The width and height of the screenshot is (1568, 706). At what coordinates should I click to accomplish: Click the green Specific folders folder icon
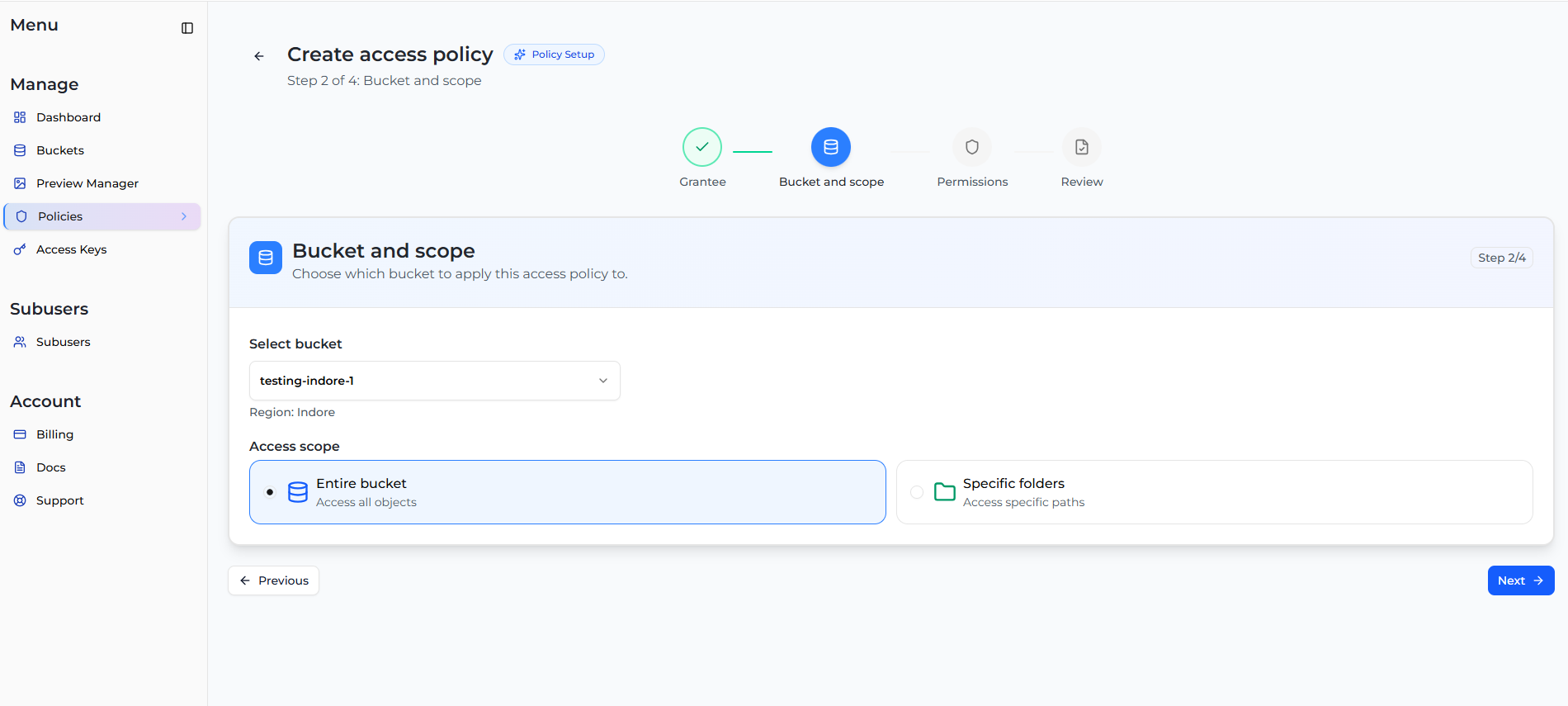coord(945,492)
